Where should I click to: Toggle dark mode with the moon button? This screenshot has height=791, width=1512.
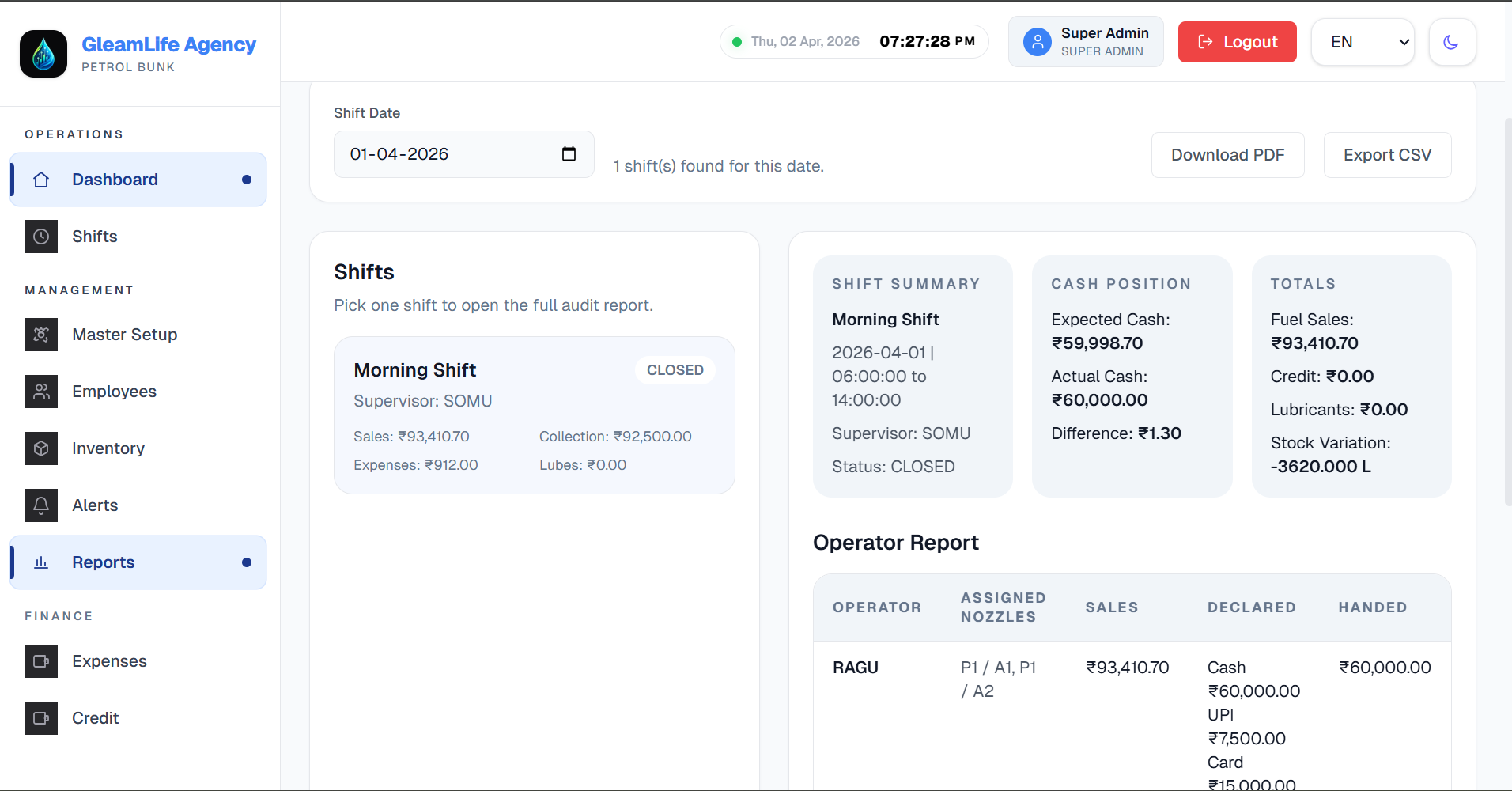1451,42
